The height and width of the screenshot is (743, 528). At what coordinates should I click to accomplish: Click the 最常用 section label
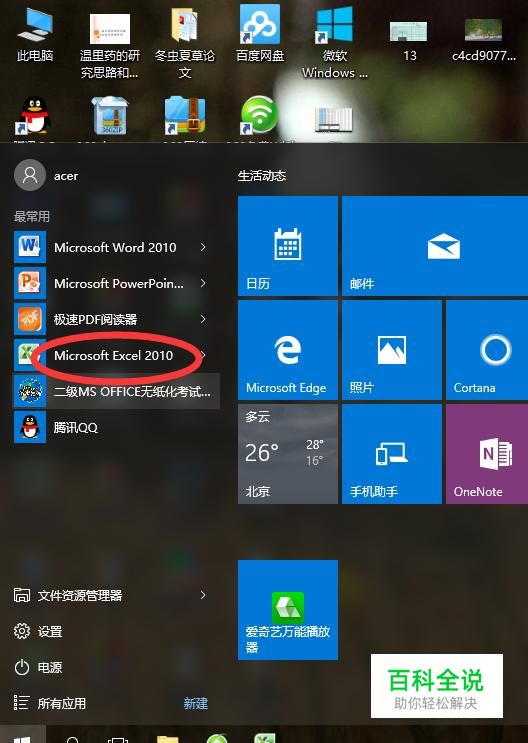pyautogui.click(x=32, y=216)
